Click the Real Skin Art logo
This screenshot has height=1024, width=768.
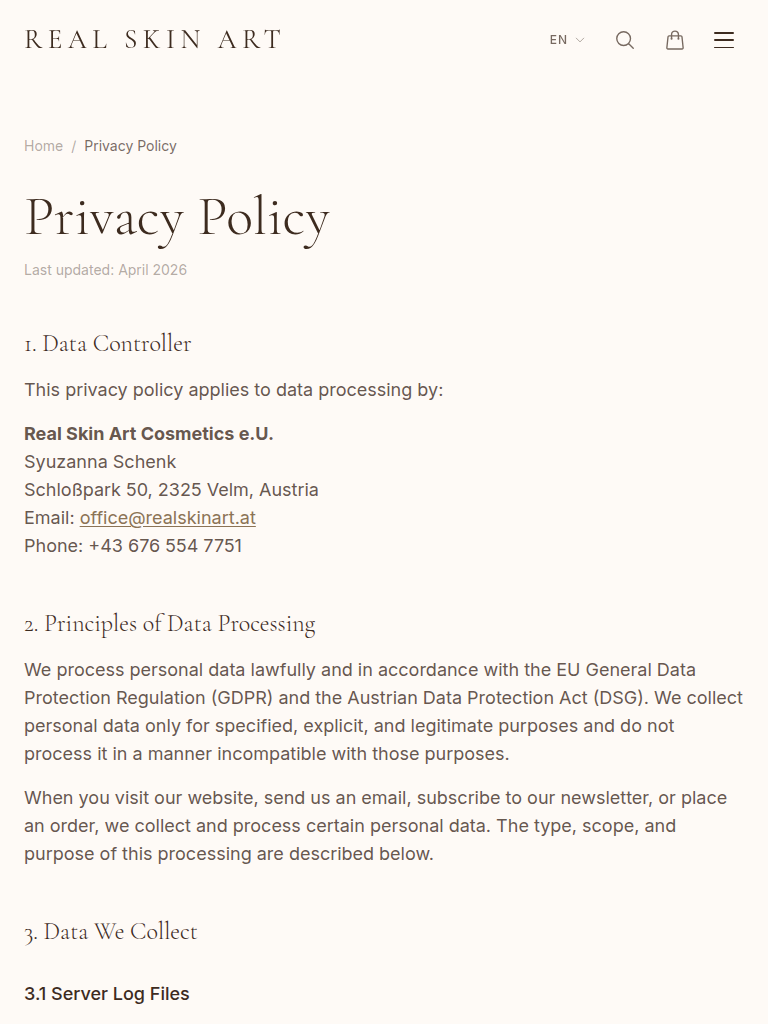153,40
